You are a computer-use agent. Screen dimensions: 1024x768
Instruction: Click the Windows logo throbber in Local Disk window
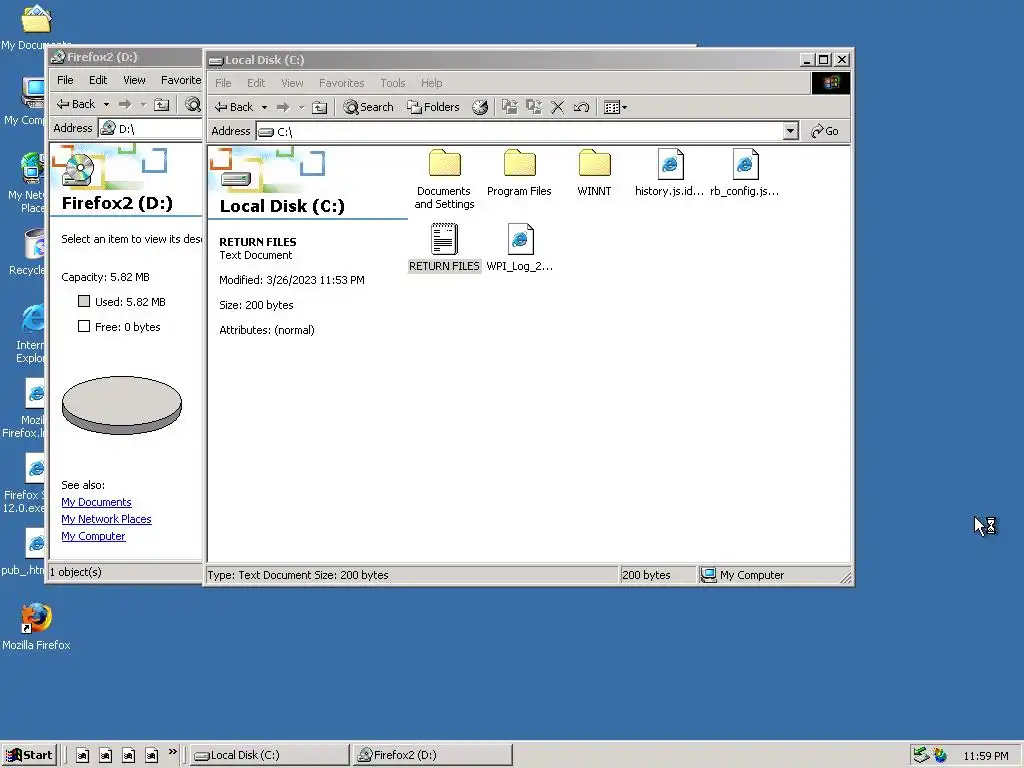[831, 83]
